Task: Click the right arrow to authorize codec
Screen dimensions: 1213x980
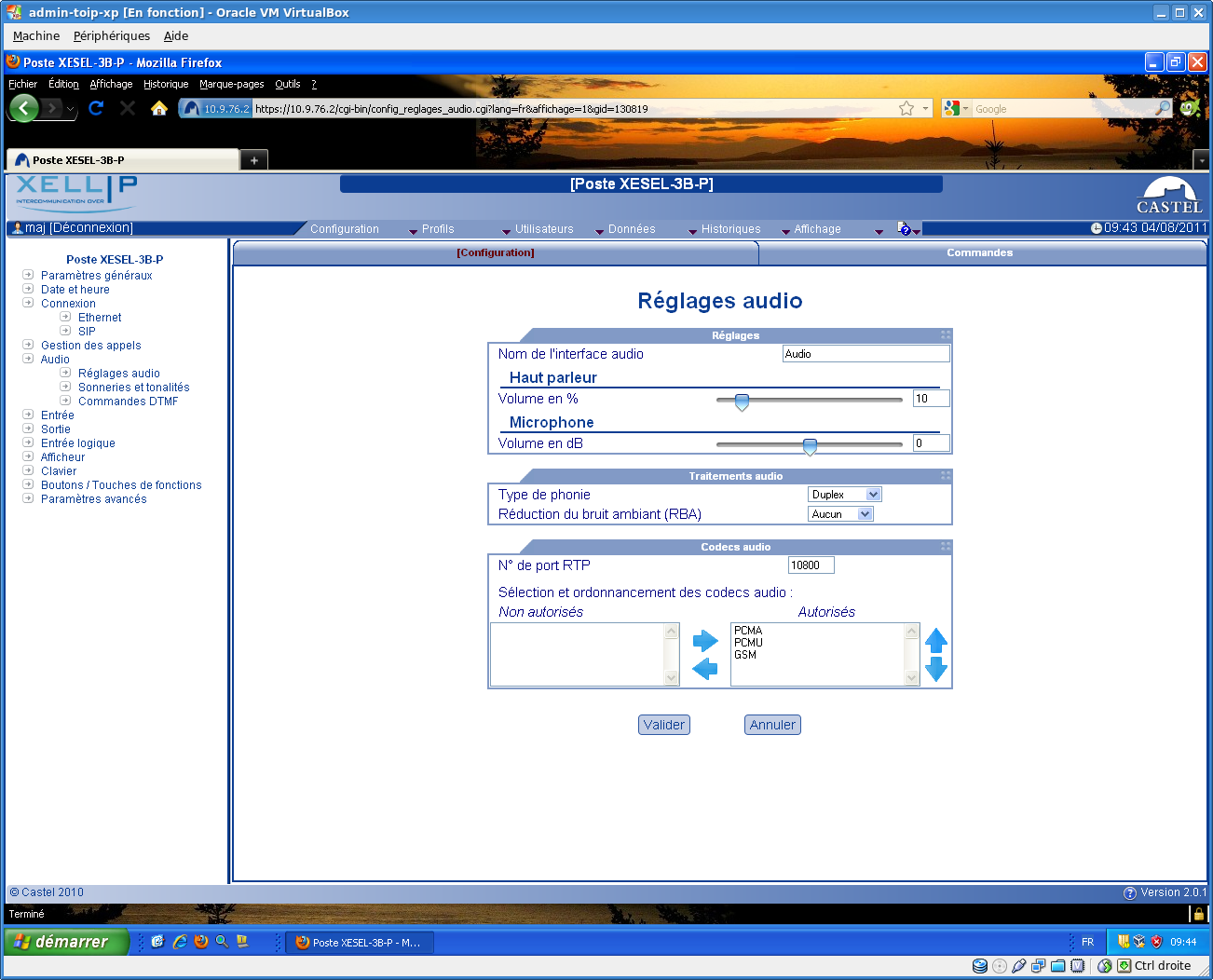Action: pos(705,641)
